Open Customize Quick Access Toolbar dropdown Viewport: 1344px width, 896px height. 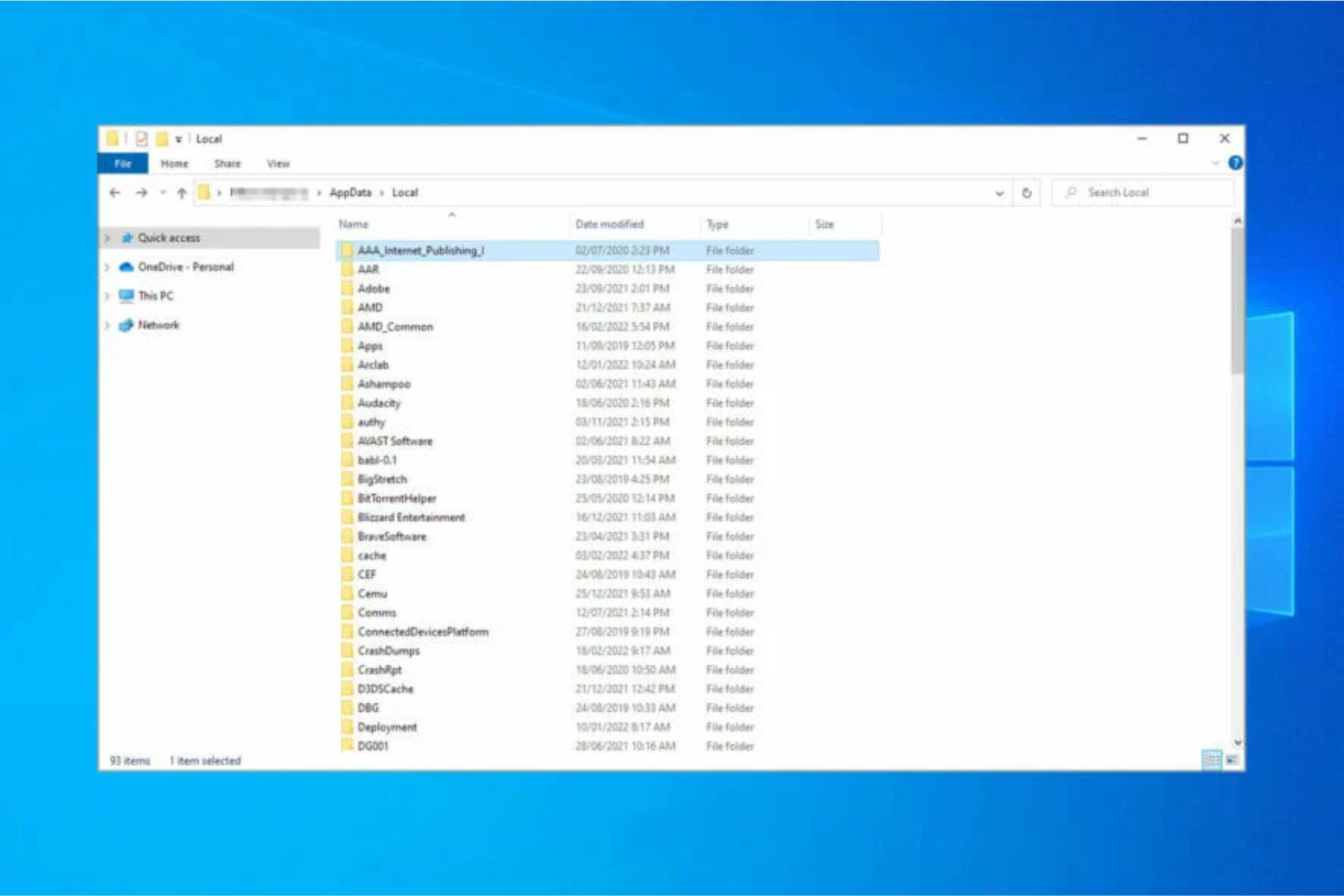178,139
